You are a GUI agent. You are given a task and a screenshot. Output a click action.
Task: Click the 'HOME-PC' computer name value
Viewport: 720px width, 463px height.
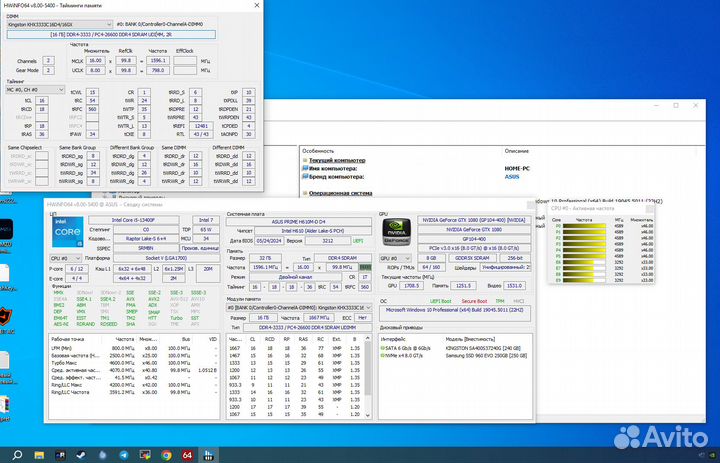(517, 169)
